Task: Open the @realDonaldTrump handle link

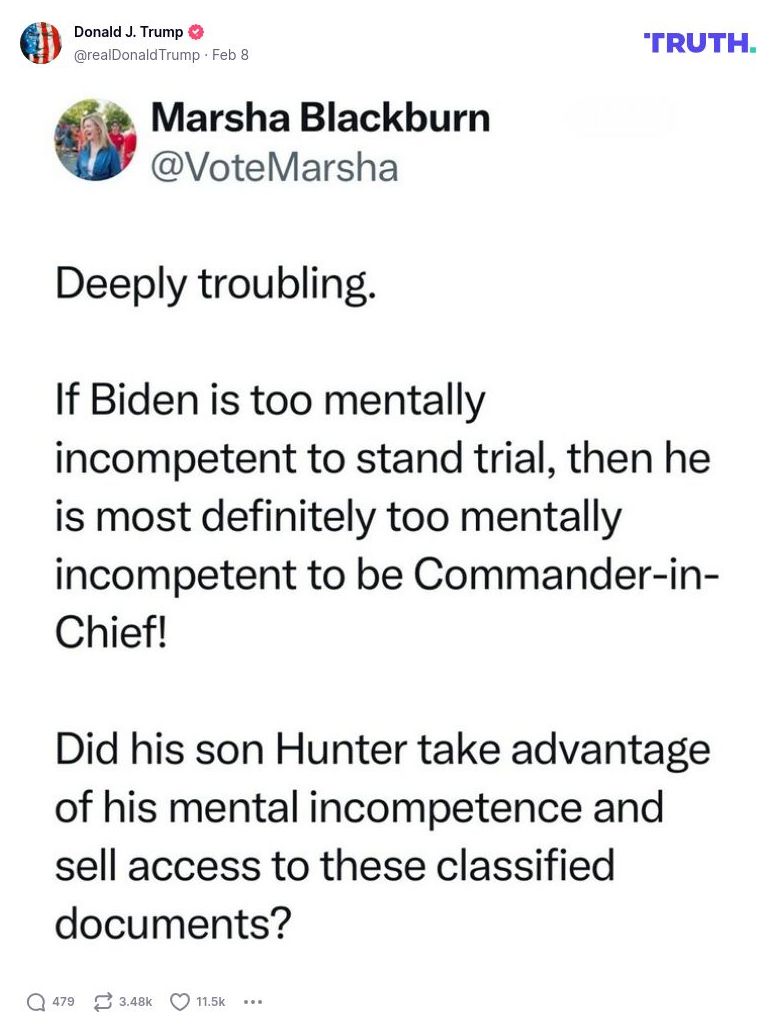Action: coord(137,55)
